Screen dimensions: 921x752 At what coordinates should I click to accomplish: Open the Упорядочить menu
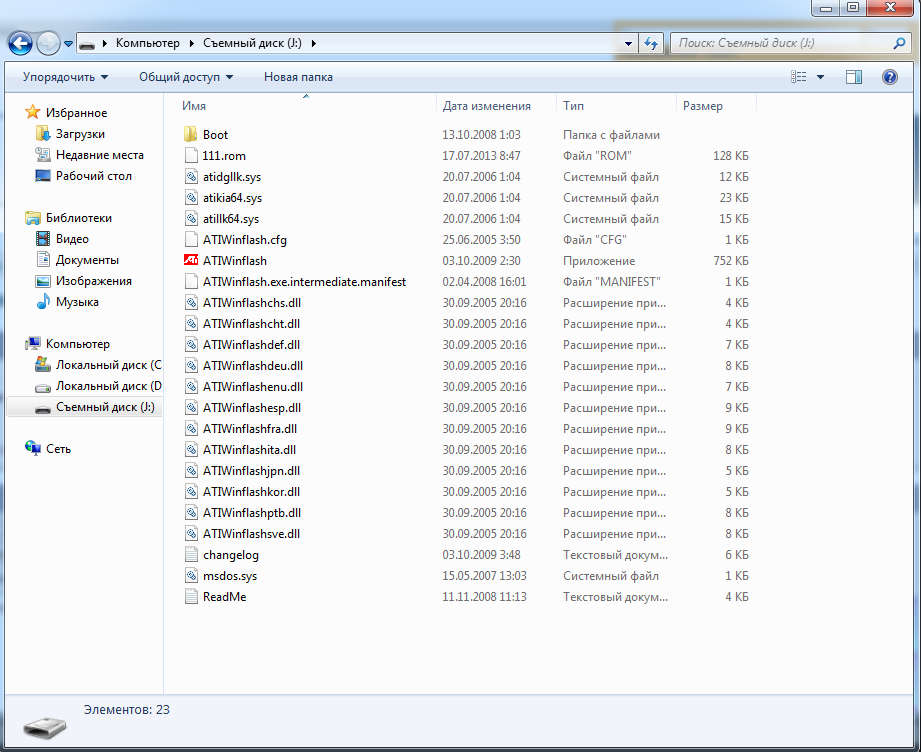pos(65,77)
